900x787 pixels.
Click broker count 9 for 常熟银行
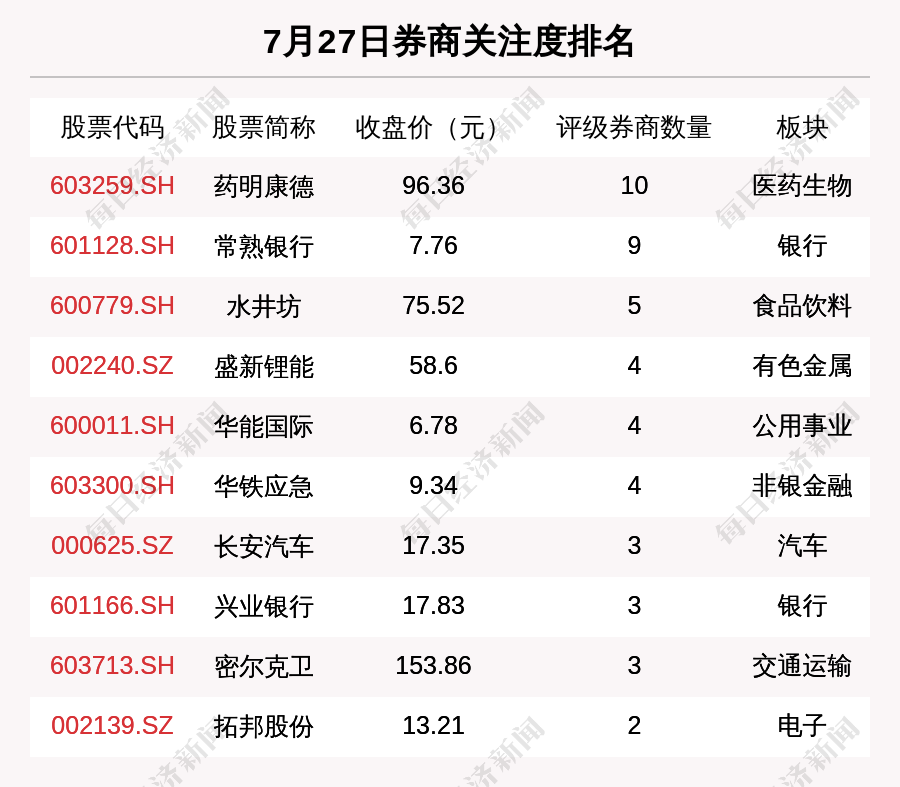coord(634,246)
